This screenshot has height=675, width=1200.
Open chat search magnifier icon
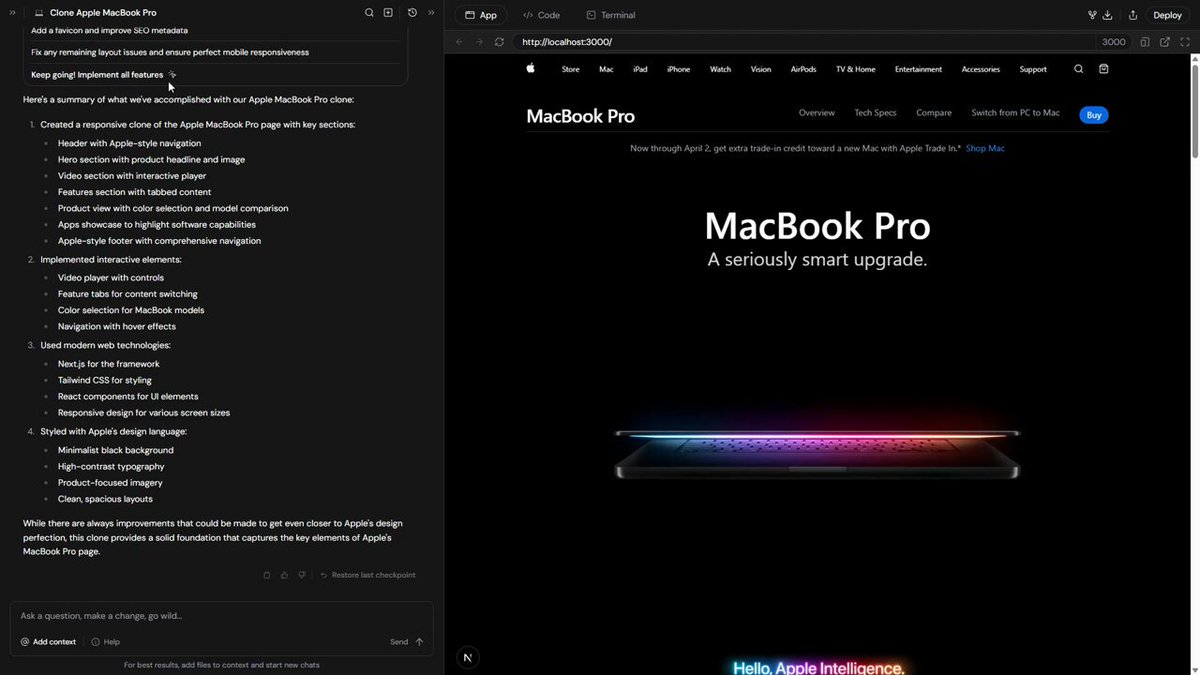(x=369, y=13)
